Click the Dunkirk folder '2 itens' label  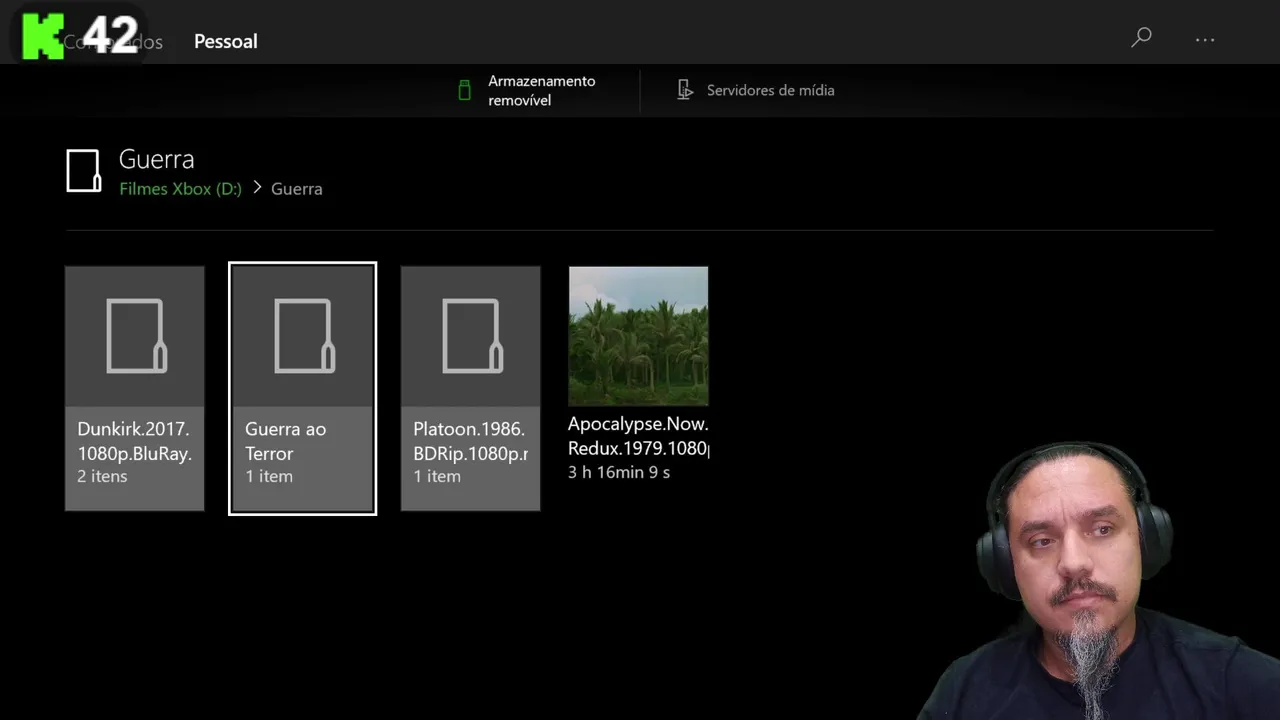102,476
